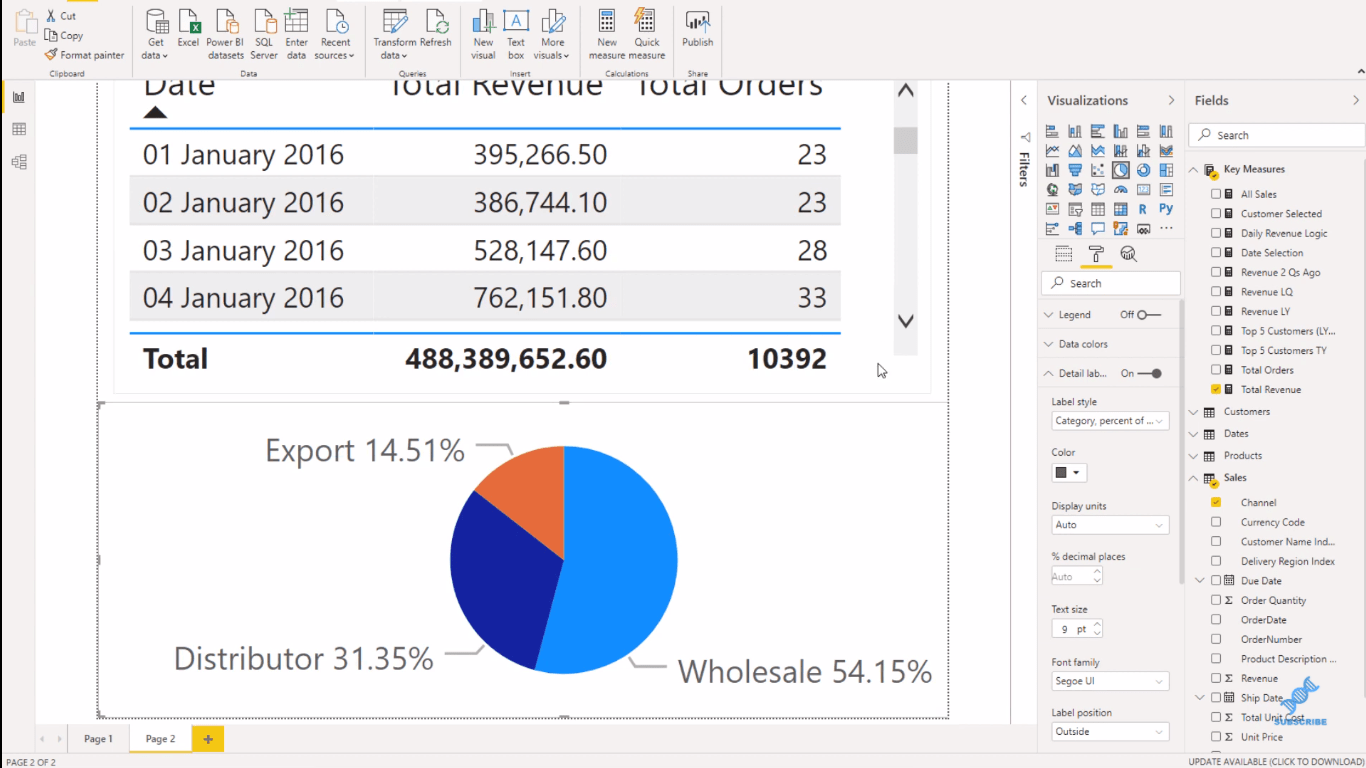Choose the Scatter chart visualization
This screenshot has width=1366, height=768.
(1098, 170)
